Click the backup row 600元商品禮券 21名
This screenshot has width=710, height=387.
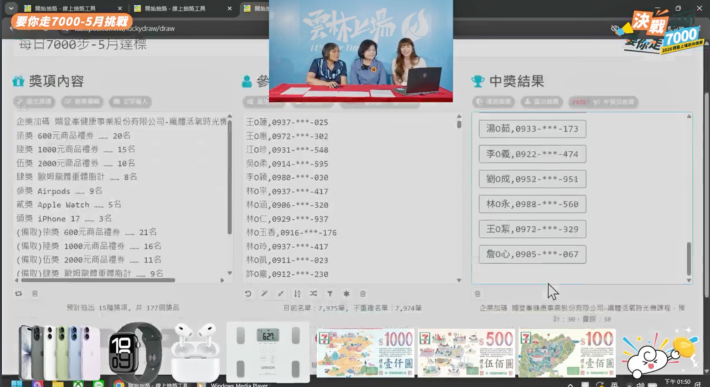pyautogui.click(x=87, y=232)
